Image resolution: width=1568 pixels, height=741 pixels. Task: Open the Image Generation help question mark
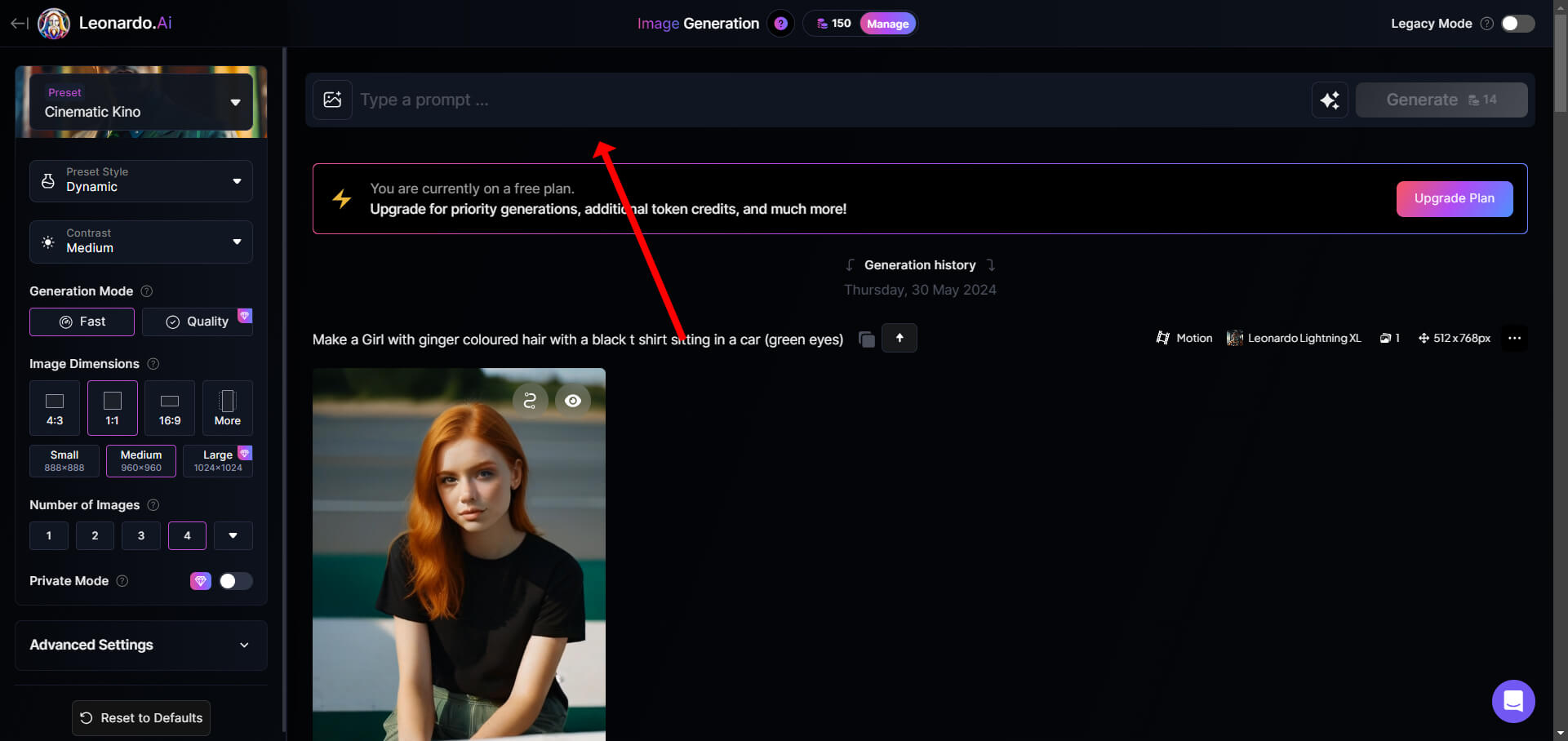point(780,24)
